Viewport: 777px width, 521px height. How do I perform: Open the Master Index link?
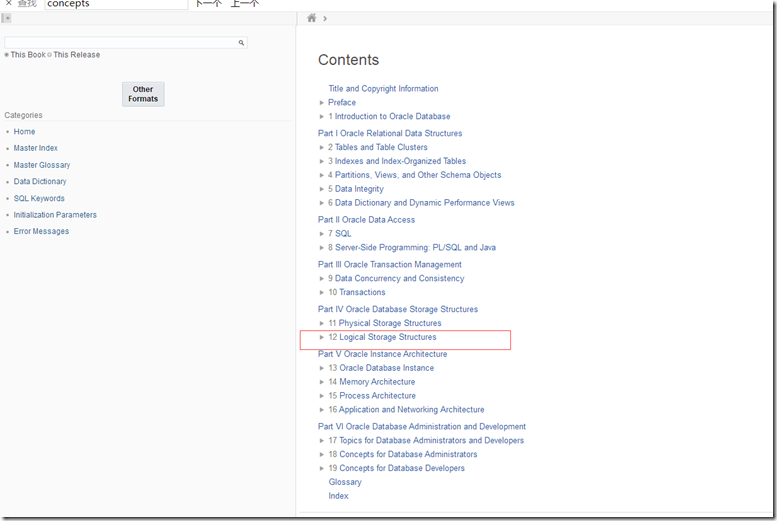(x=36, y=148)
